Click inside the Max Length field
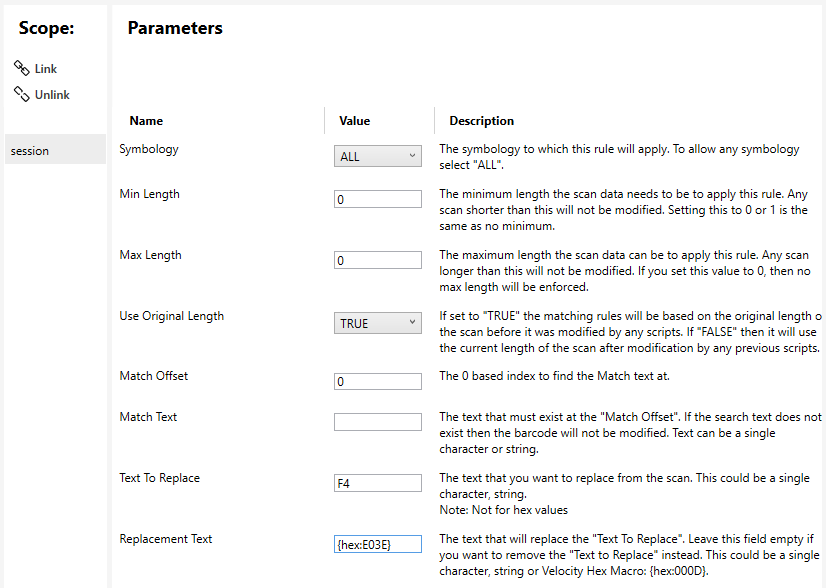The image size is (826, 588). tap(377, 259)
